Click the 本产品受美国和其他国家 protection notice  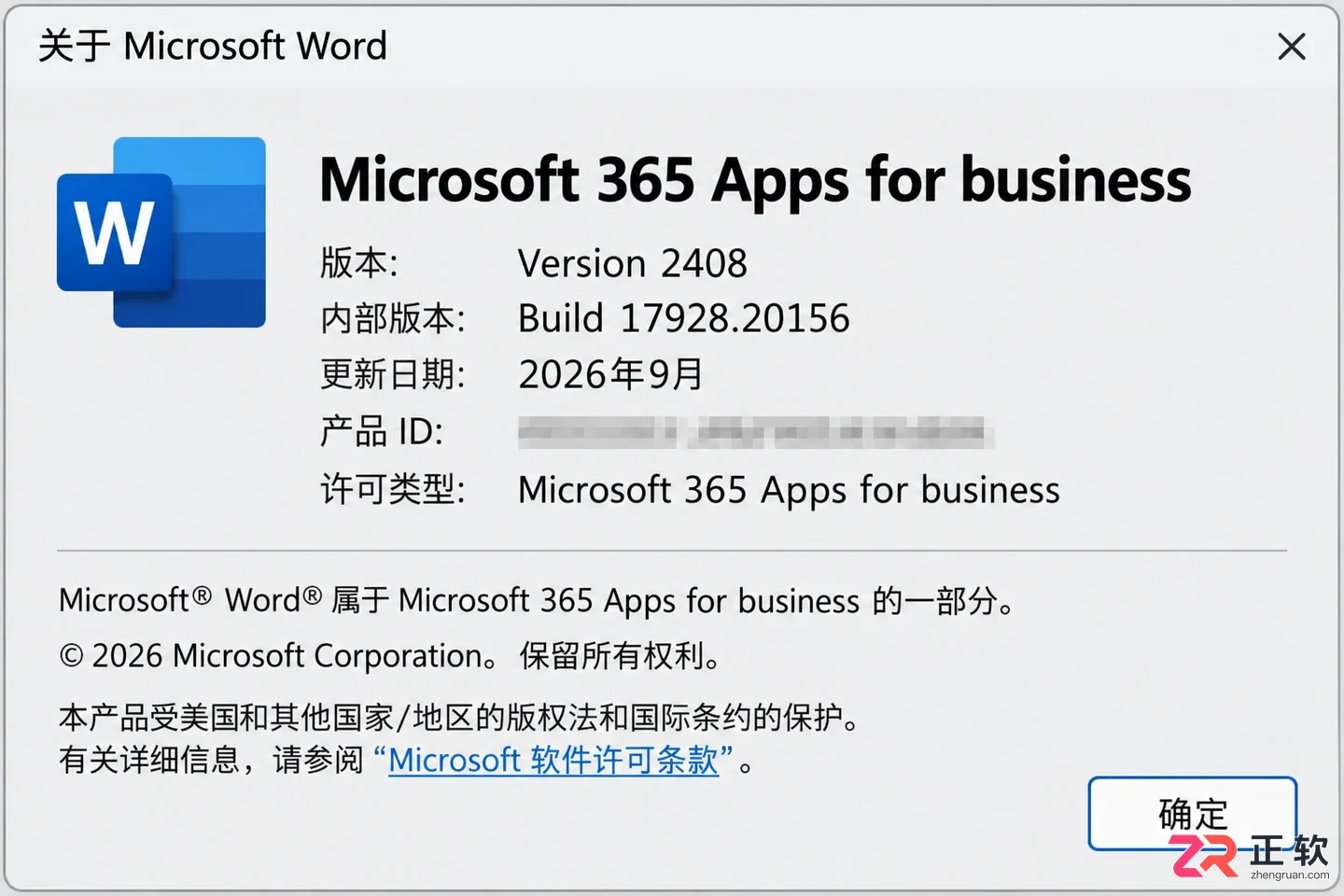[x=459, y=718]
